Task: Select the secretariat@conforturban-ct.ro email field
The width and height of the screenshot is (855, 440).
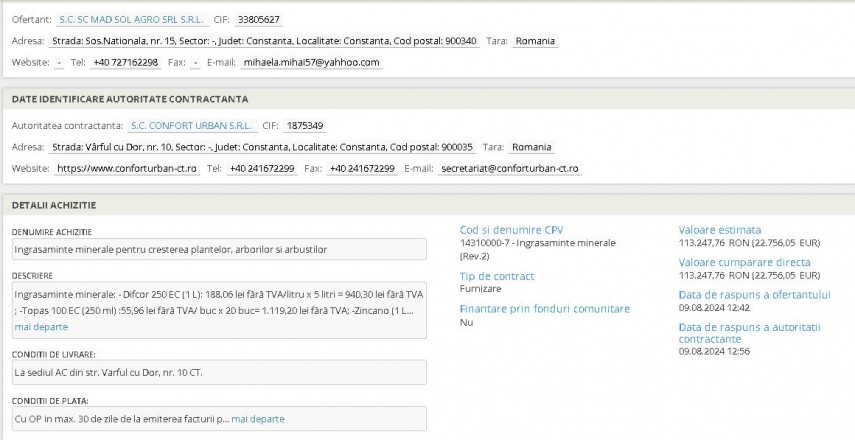Action: (510, 168)
